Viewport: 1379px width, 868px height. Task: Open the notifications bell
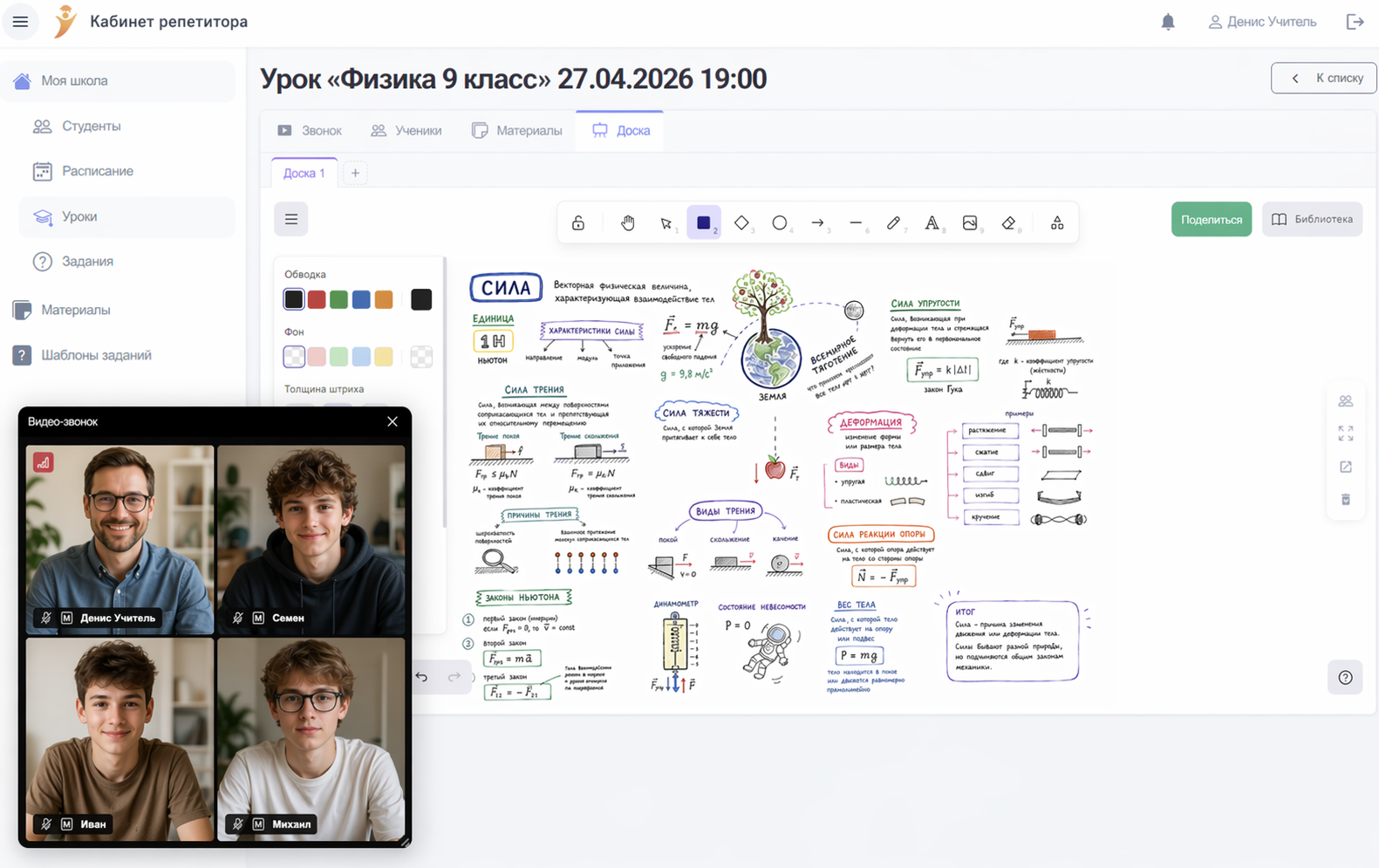(x=1168, y=22)
